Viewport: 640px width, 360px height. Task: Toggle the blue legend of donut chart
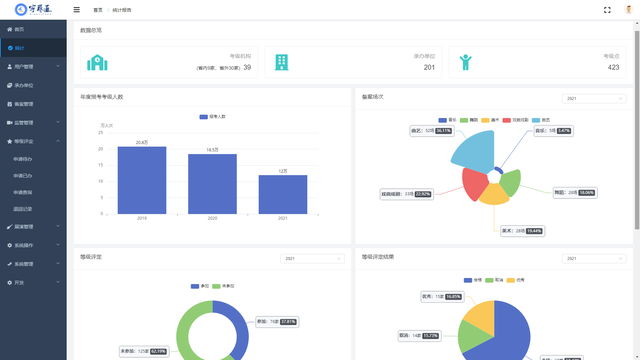tap(200, 286)
